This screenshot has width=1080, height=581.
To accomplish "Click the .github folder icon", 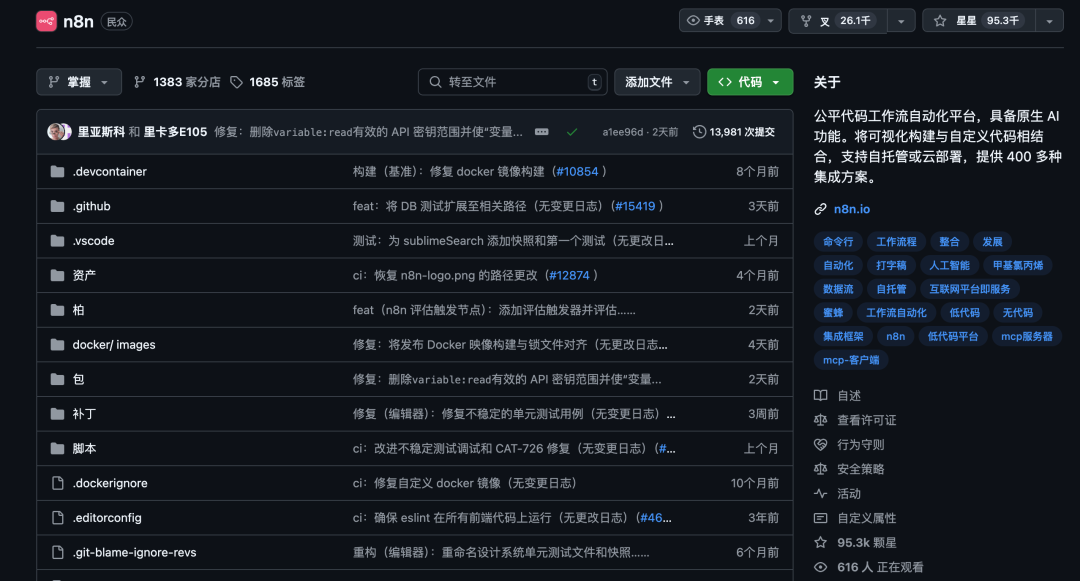I will pos(58,206).
